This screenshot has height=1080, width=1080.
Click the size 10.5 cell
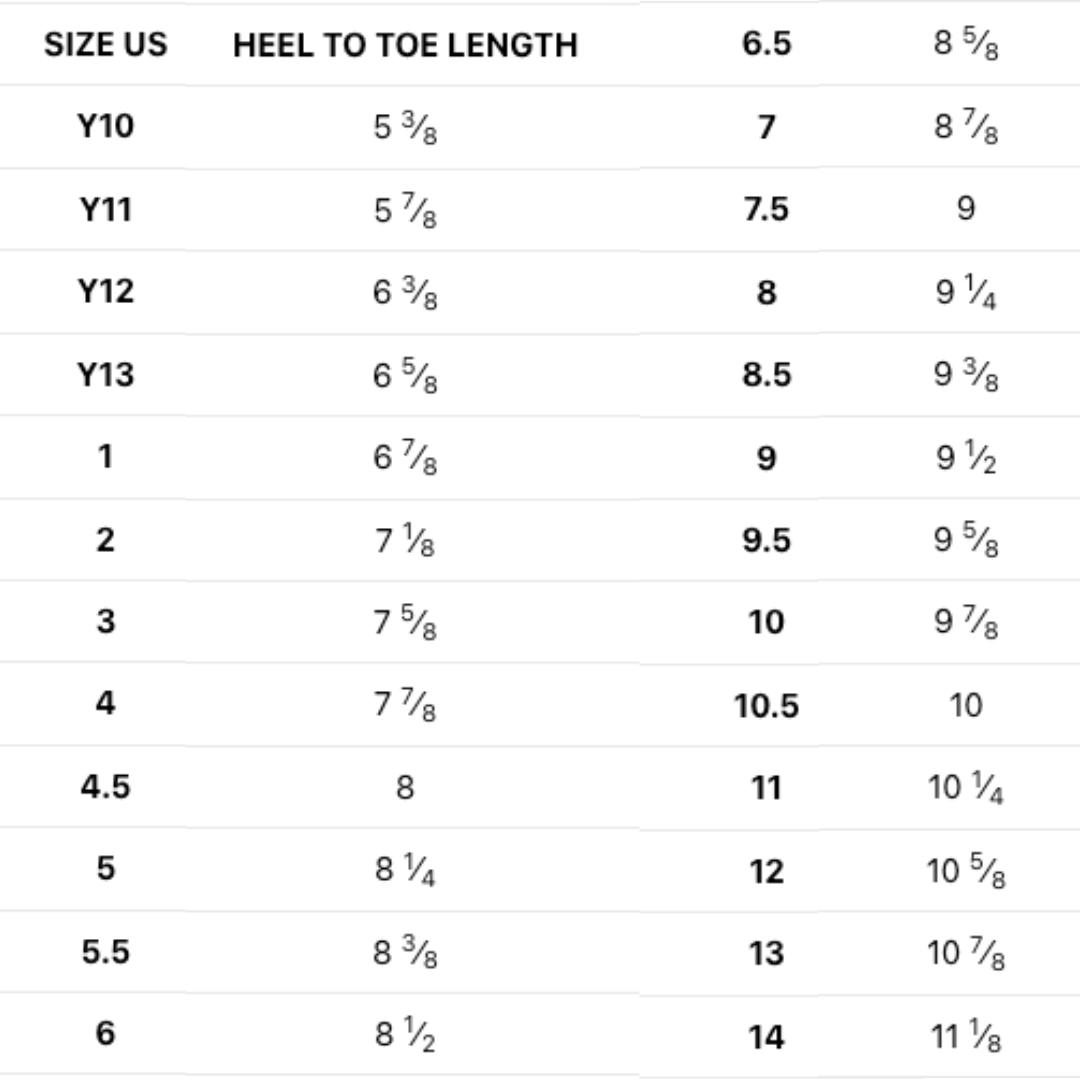[x=766, y=706]
